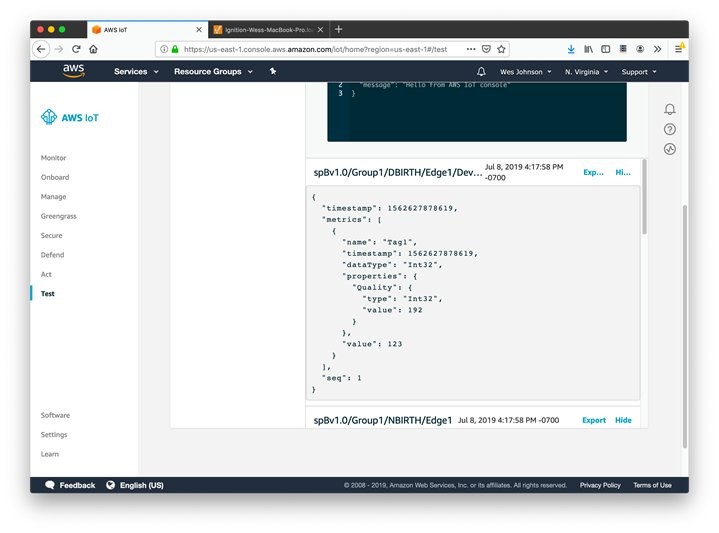Go back using the browser back arrow
719x533 pixels.
tap(41, 49)
